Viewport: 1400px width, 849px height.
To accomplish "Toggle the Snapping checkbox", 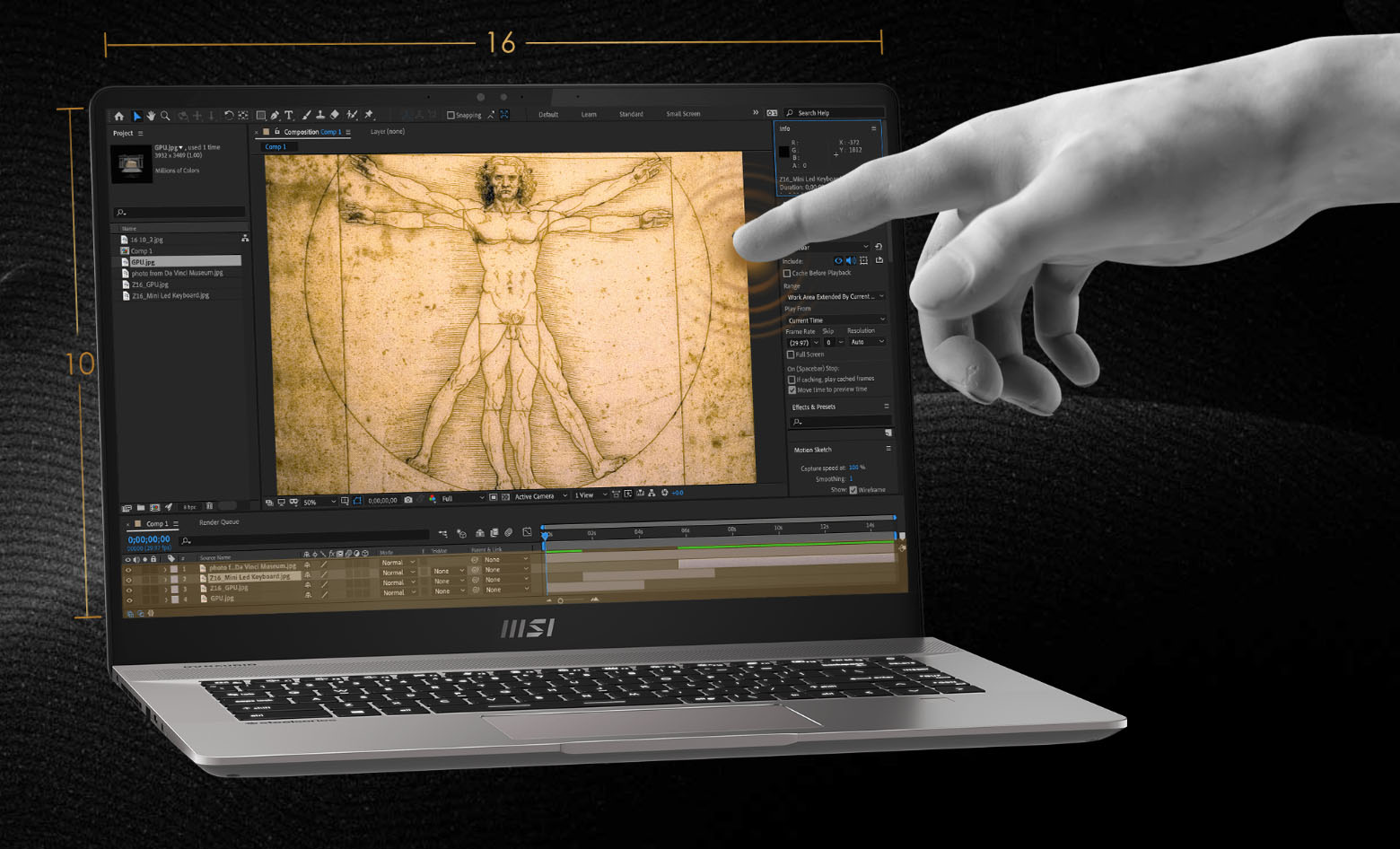I will [x=451, y=115].
